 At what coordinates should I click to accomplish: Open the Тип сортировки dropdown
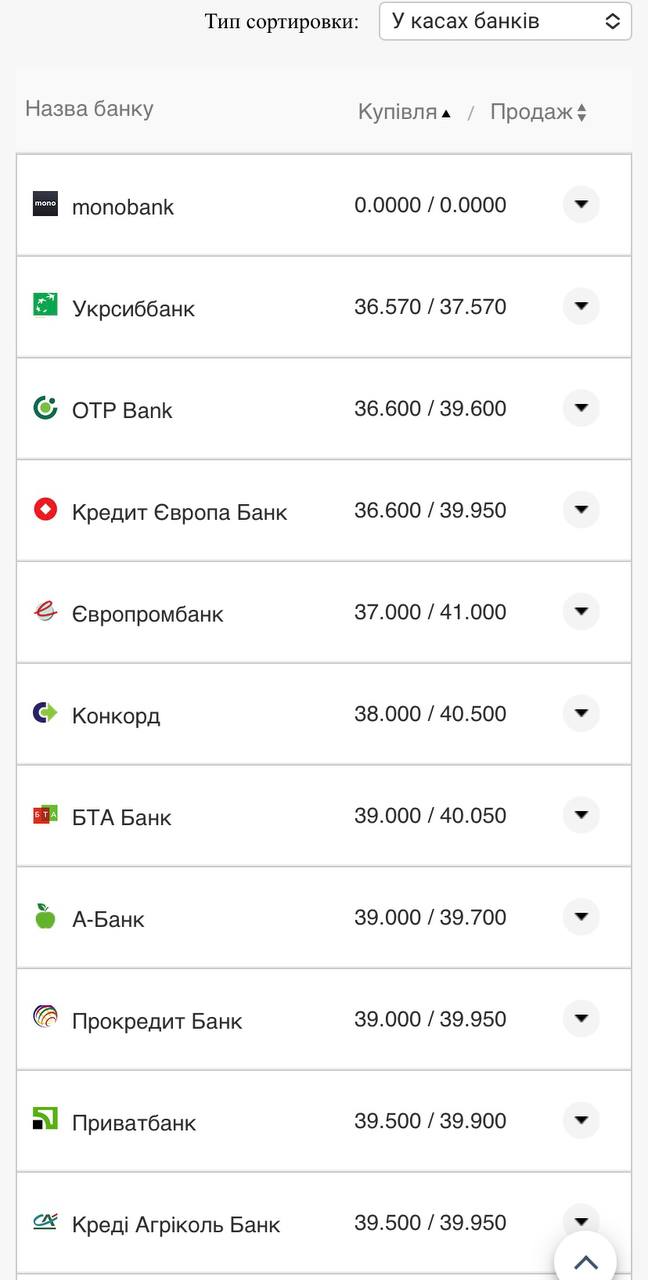(x=504, y=19)
